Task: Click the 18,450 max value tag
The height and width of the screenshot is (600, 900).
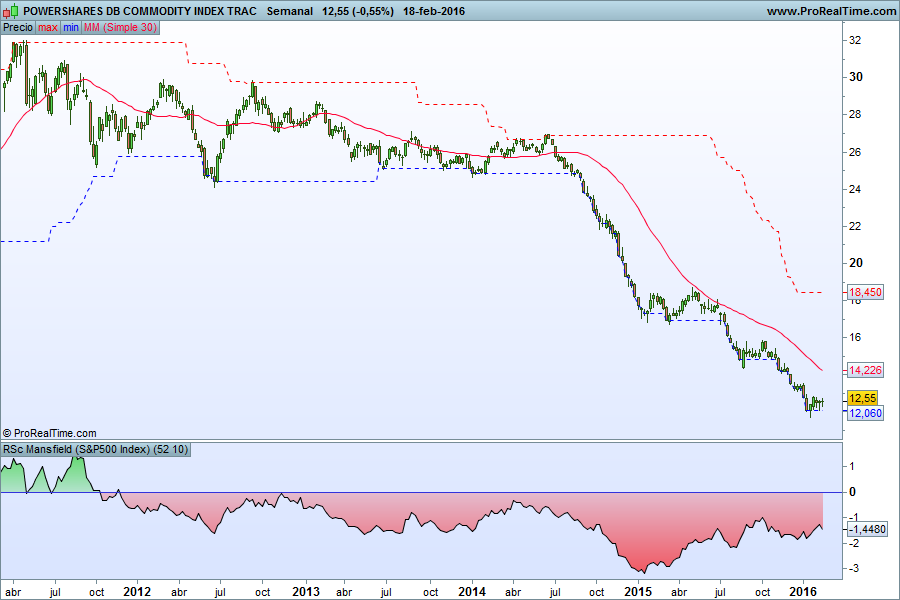Action: tap(865, 292)
